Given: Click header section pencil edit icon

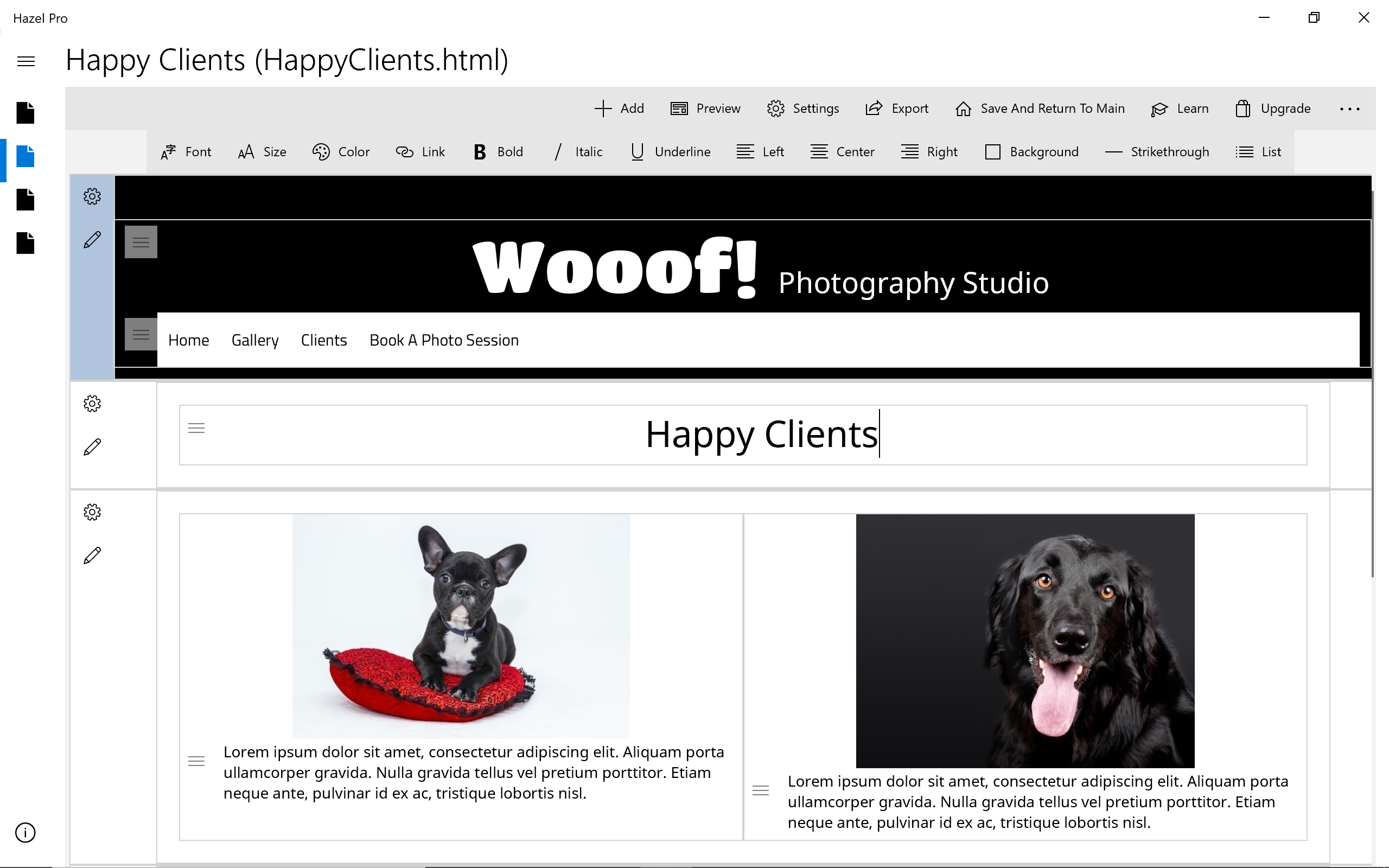Looking at the screenshot, I should [x=92, y=240].
